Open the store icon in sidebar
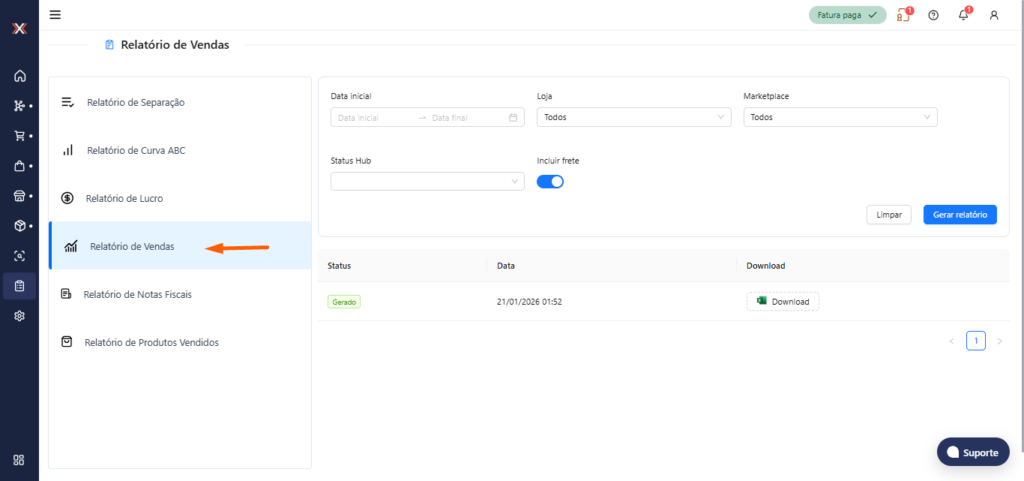The width and height of the screenshot is (1024, 481). pyautogui.click(x=19, y=195)
